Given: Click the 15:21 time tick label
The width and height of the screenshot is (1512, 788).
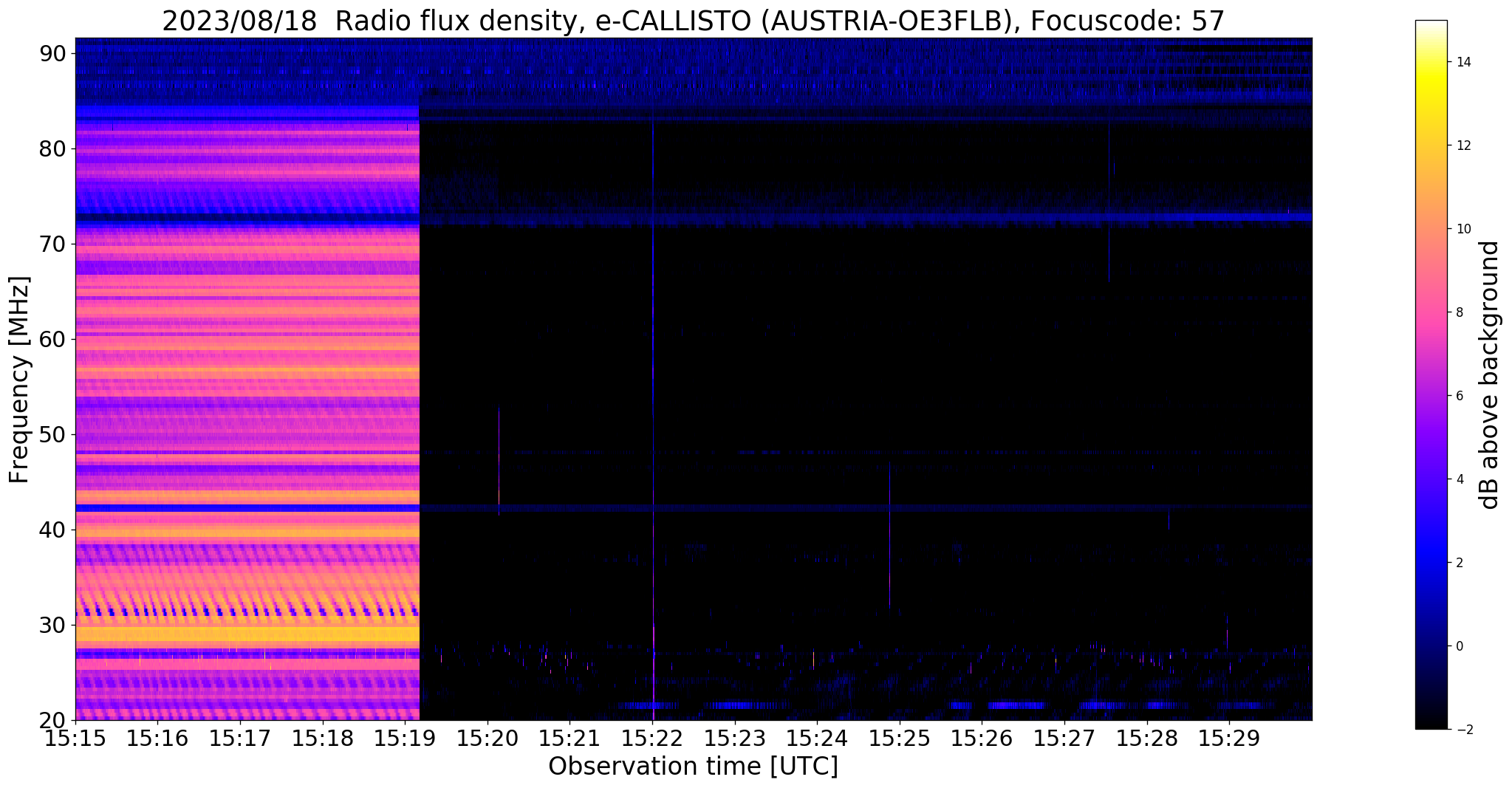Looking at the screenshot, I should tap(569, 739).
